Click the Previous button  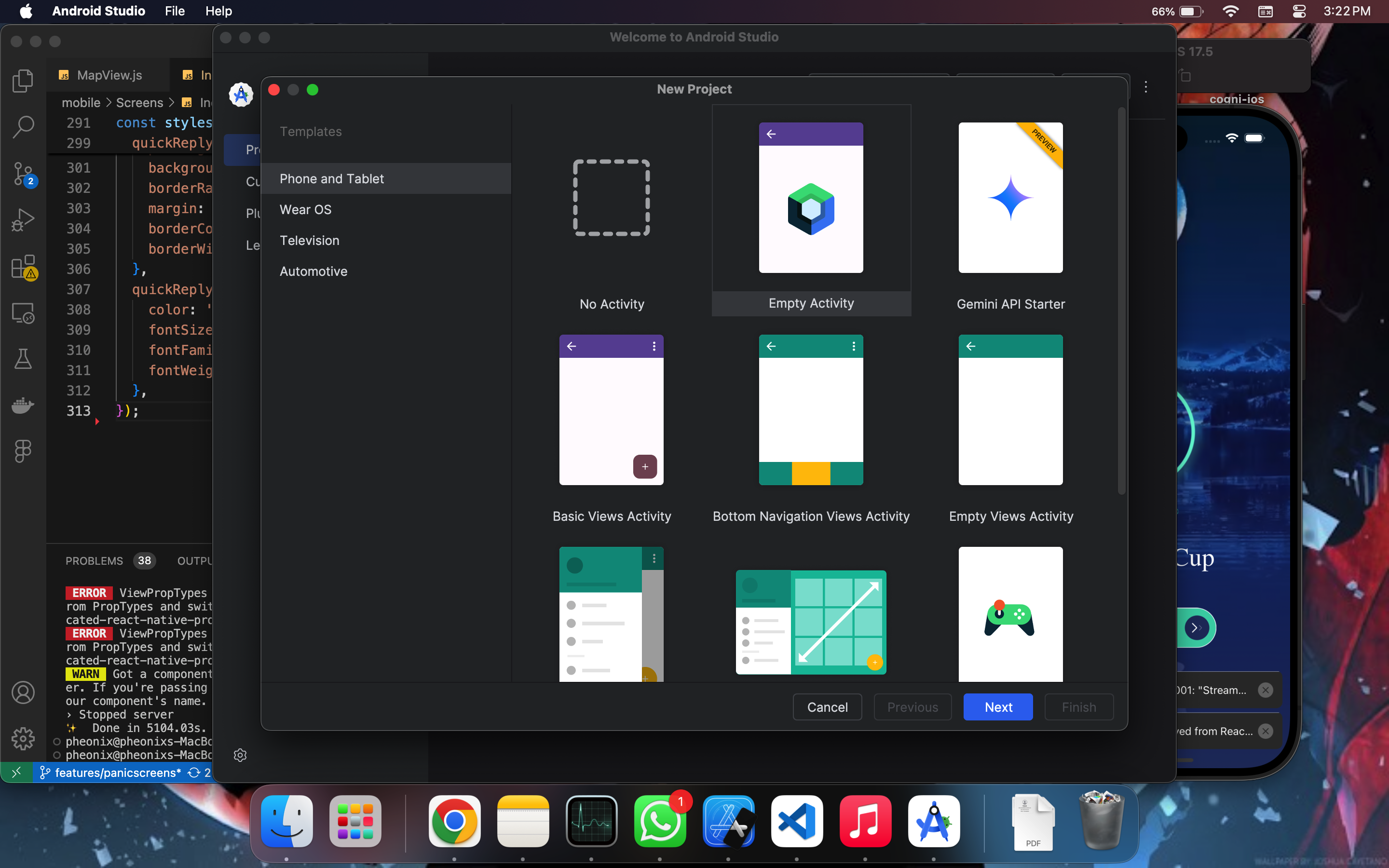tap(912, 706)
